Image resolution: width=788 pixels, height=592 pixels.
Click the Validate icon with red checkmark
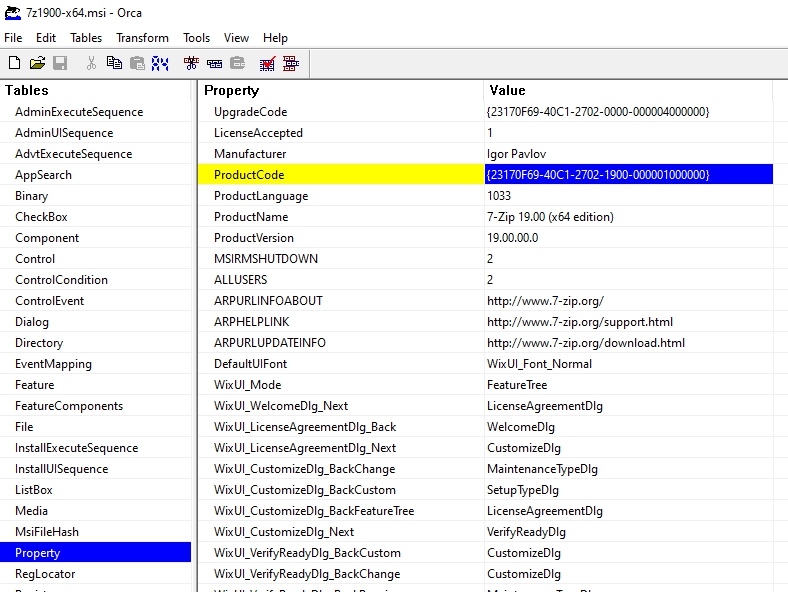coord(267,63)
